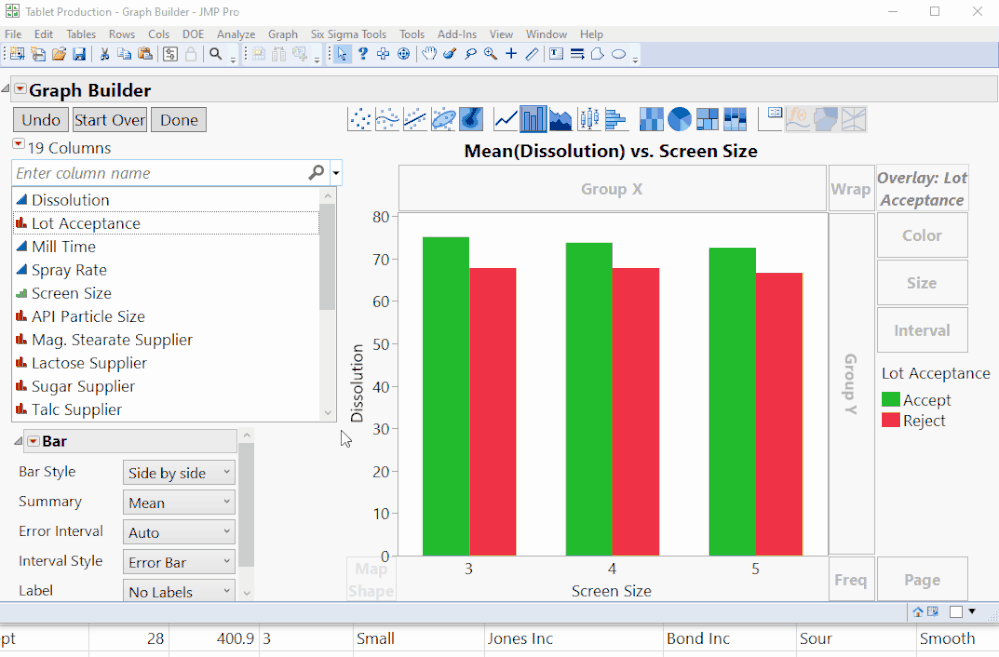This screenshot has height=657, width=999.
Task: Select the Bar chart element icon
Action: (x=532, y=119)
